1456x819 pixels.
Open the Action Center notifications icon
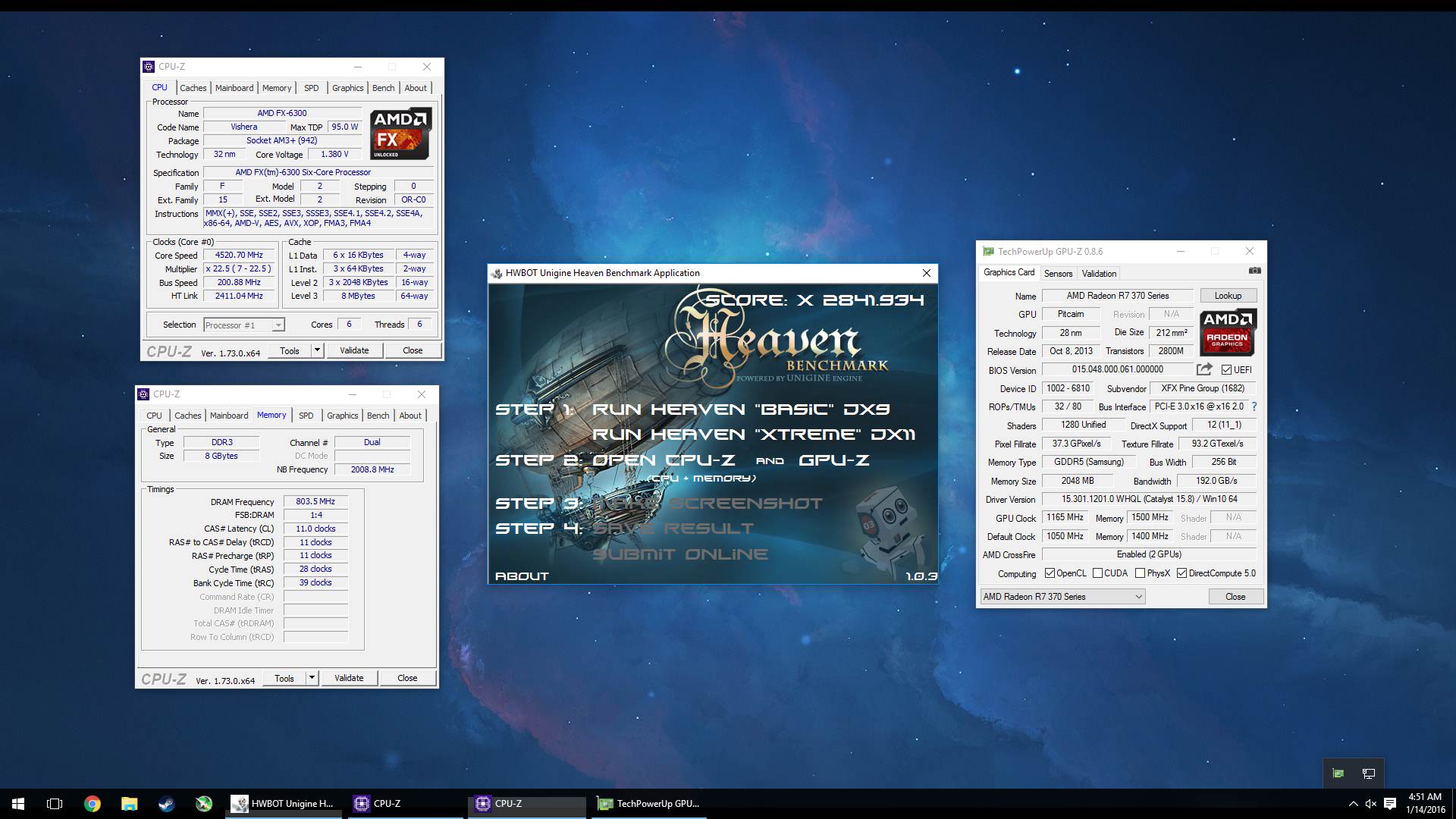pyautogui.click(x=1390, y=804)
